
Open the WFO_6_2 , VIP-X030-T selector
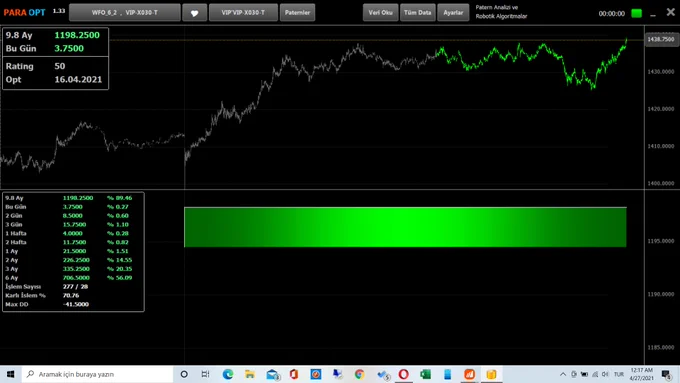point(124,13)
